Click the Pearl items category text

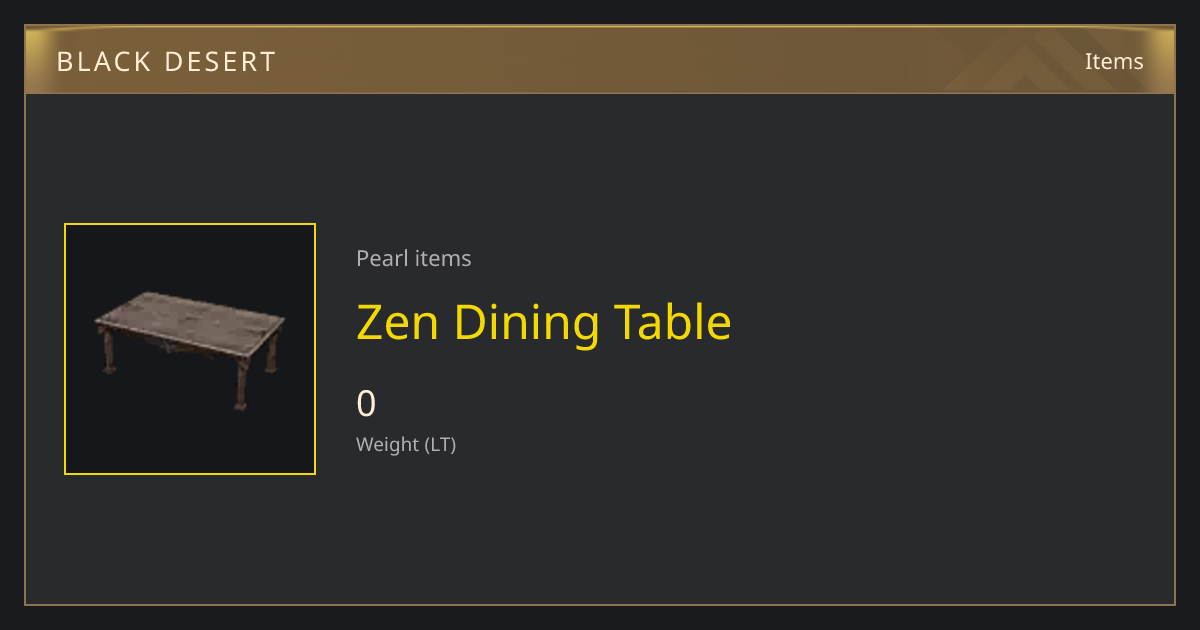click(413, 258)
